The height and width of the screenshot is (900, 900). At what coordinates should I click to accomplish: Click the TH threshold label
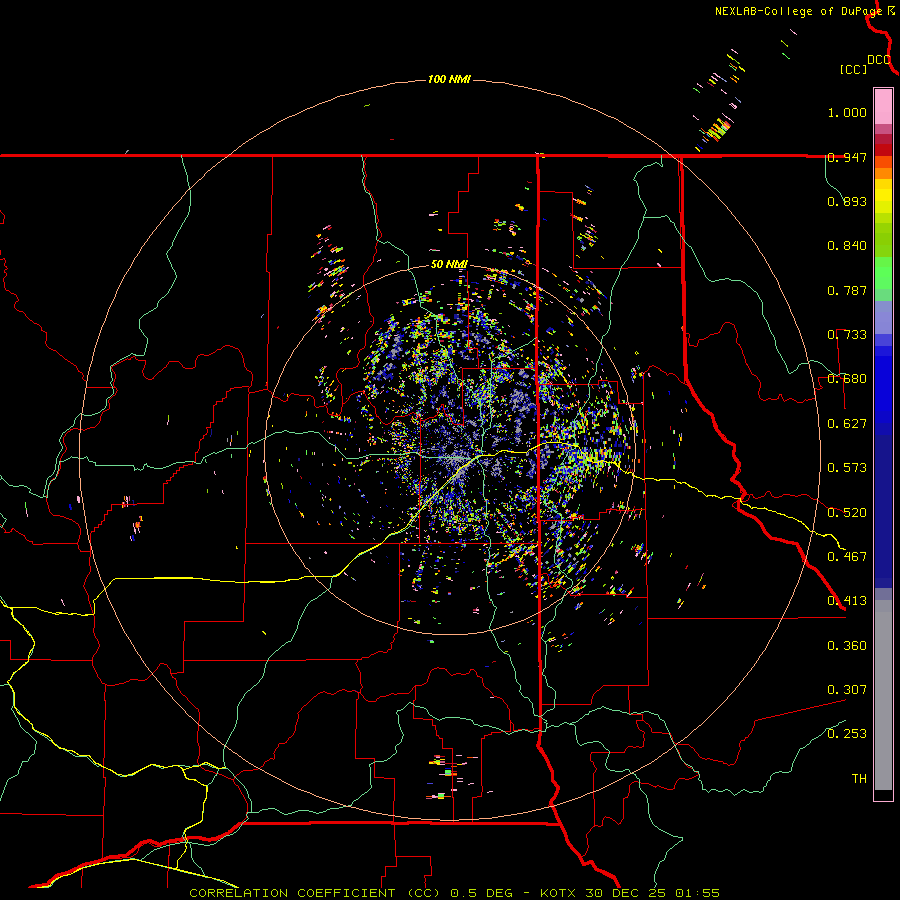point(859,779)
